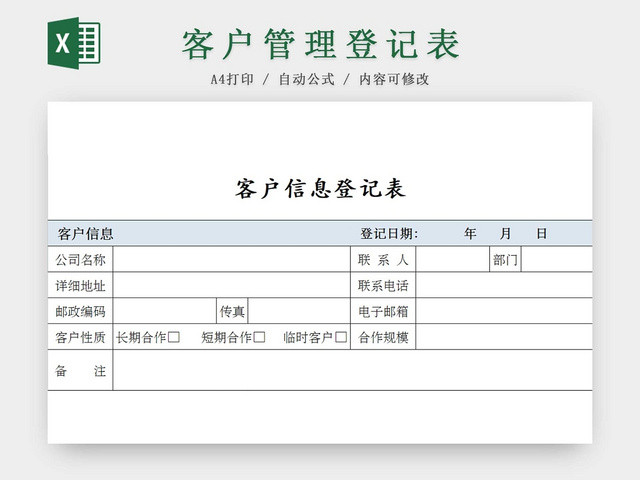640x480 pixels.
Task: Click the empty field beside 传真
Action: coord(299,311)
